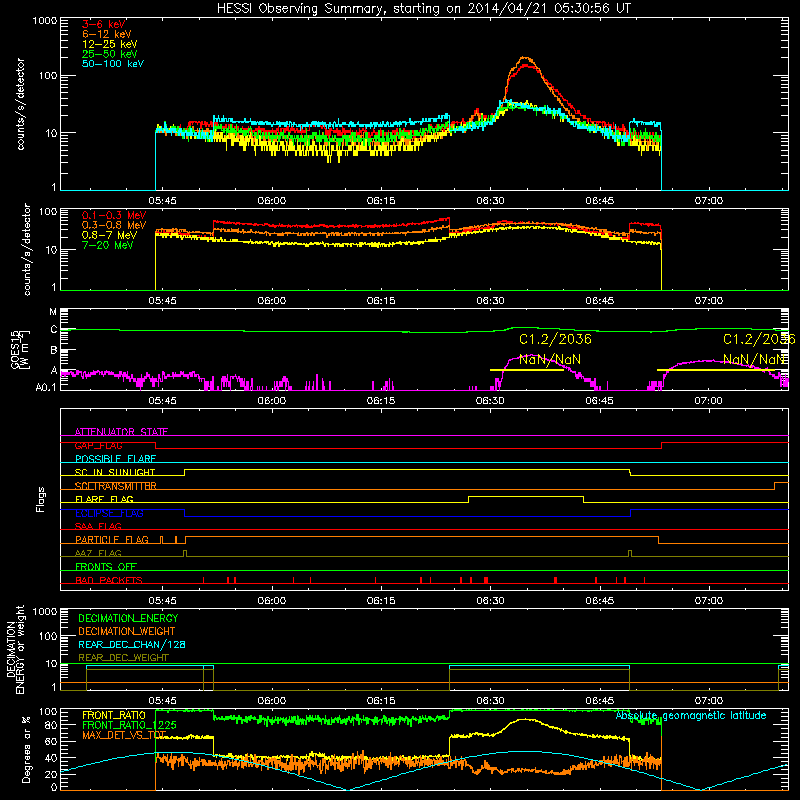Select the 12-25 keV legend label

pos(110,44)
